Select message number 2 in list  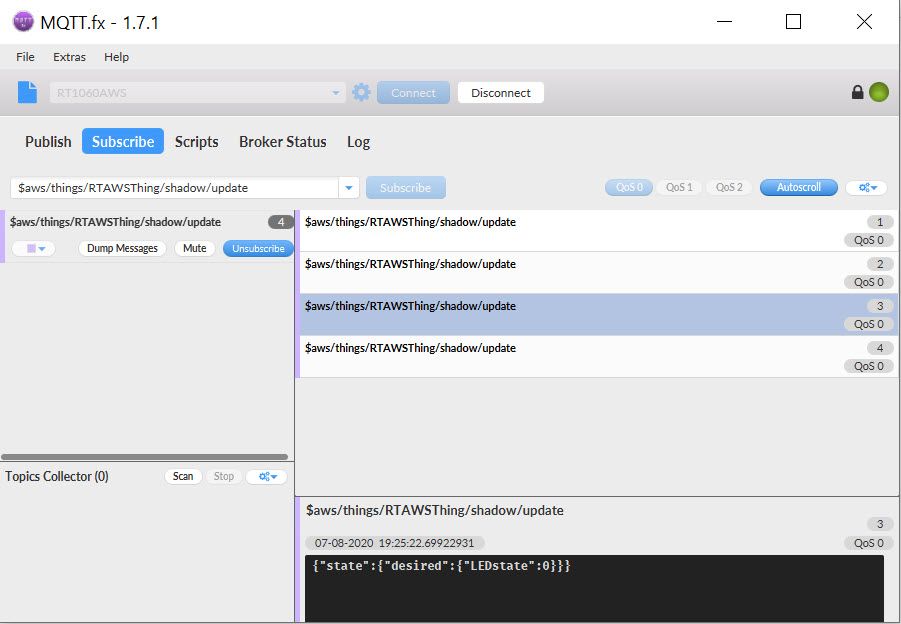click(598, 272)
